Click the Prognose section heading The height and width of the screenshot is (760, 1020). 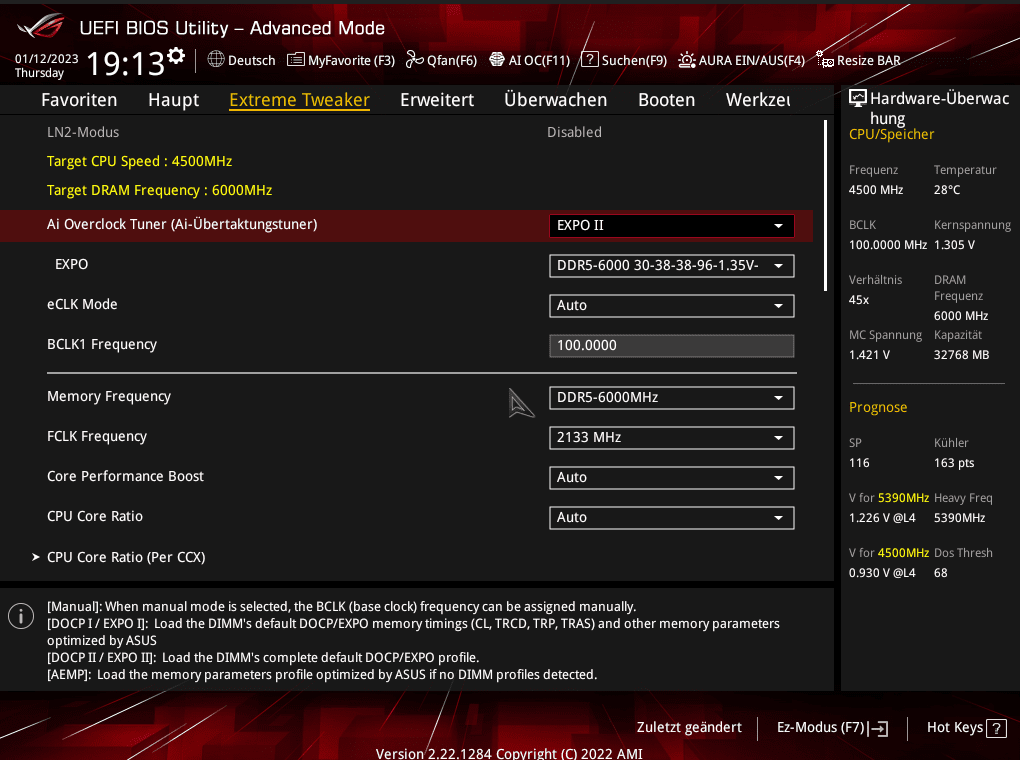(878, 407)
